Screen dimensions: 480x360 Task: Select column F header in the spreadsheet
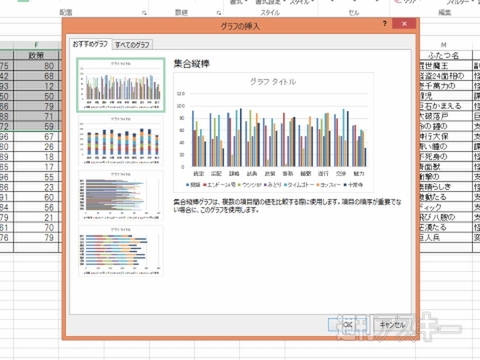click(x=36, y=45)
